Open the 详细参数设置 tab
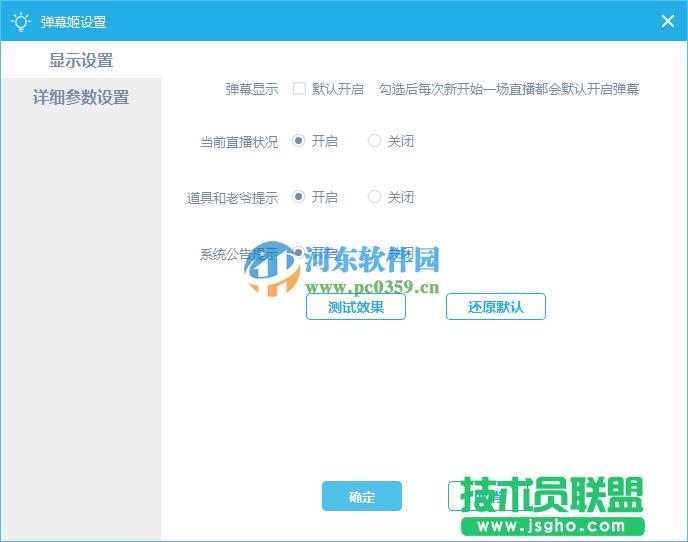Screen dimensions: 688x542 [81, 98]
